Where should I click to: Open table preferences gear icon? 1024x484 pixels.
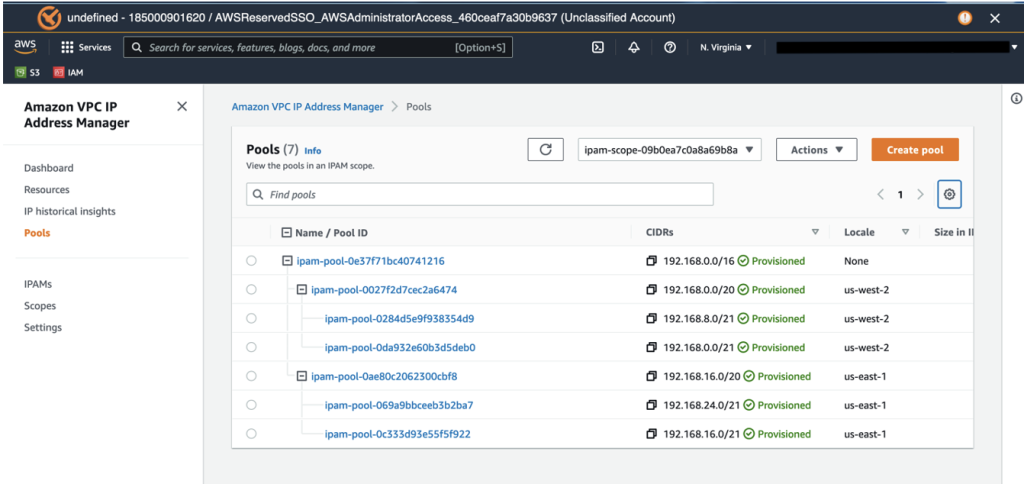coord(950,194)
